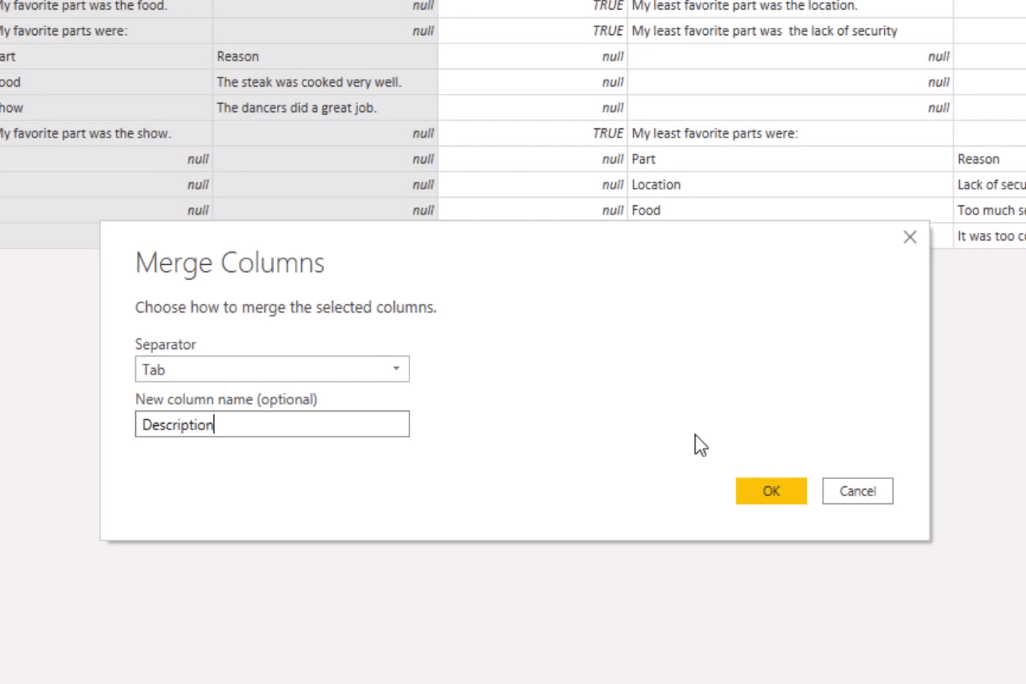The width and height of the screenshot is (1026, 684).
Task: Select cell 'My least favorite part was the location.'
Action: tap(790, 7)
